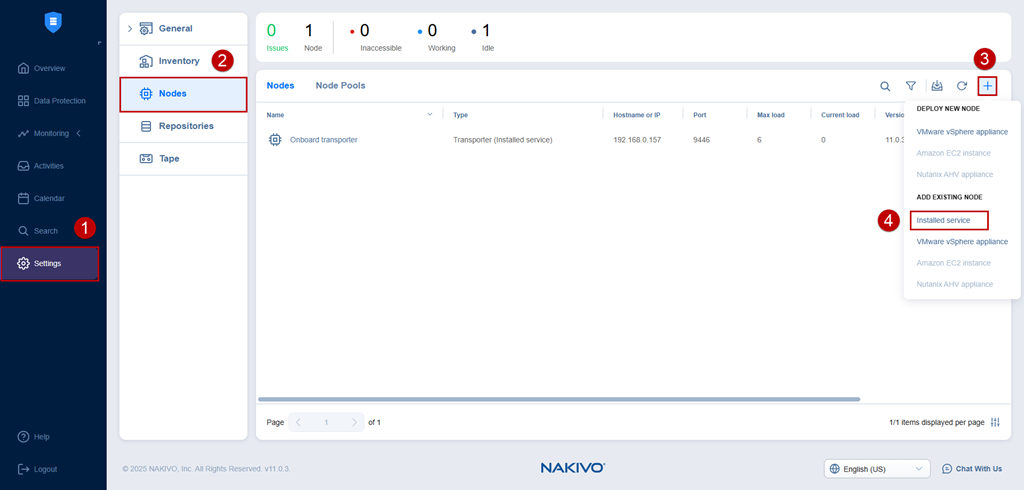The image size is (1024, 490).
Task: Go to Data Protection section
Action: [52, 101]
